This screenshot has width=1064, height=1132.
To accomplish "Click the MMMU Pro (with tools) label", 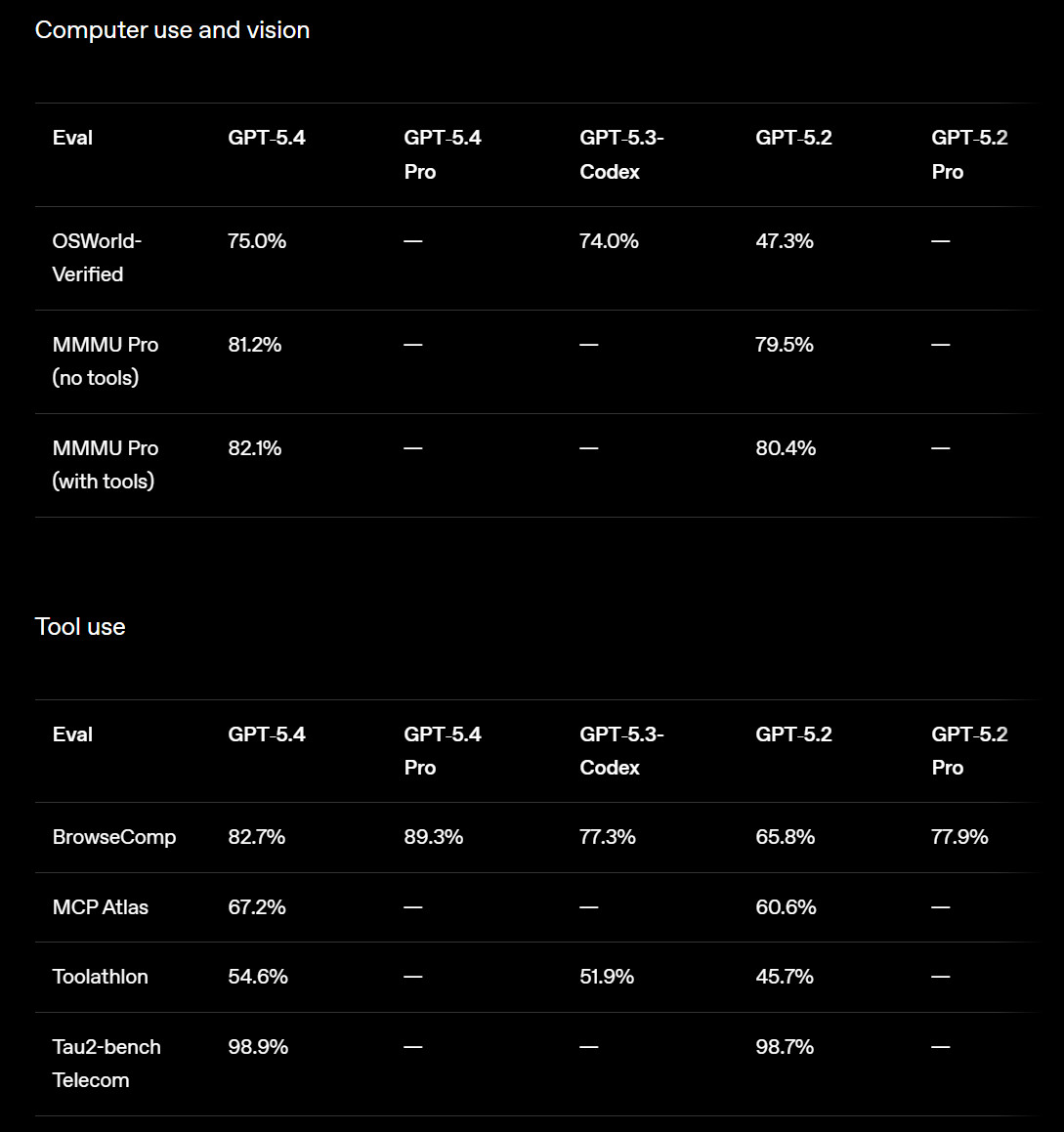I will (106, 465).
